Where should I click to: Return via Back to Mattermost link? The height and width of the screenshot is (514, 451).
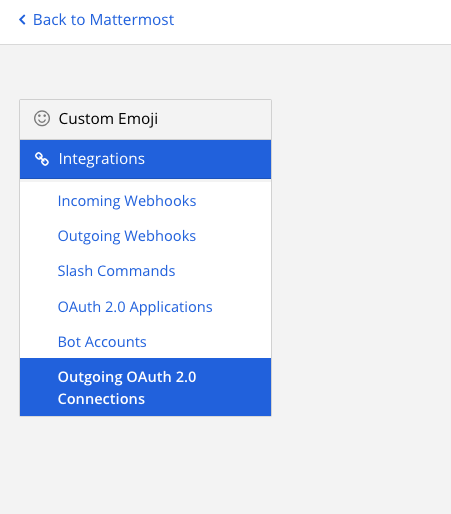click(x=96, y=20)
